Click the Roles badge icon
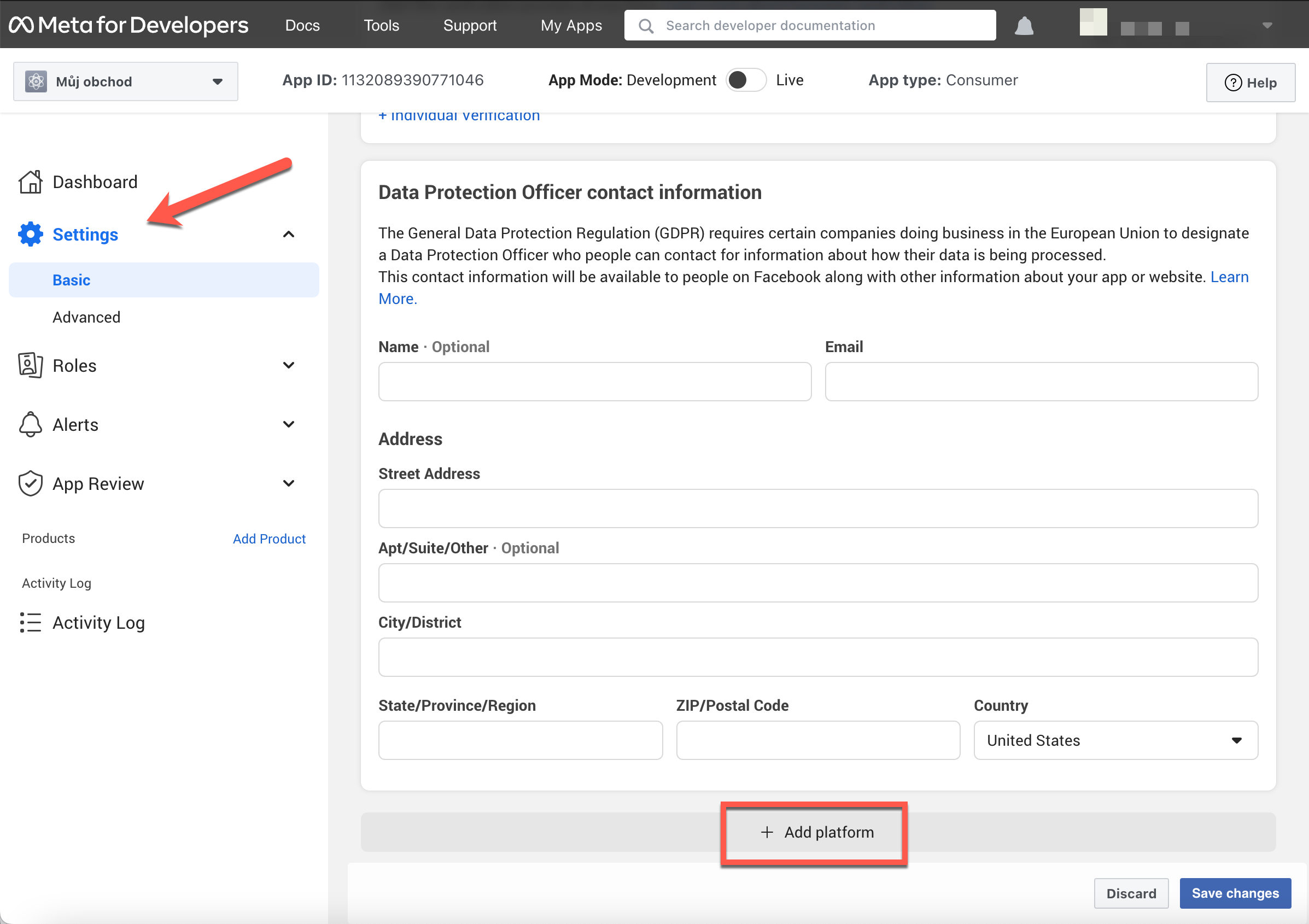1309x924 pixels. click(30, 365)
